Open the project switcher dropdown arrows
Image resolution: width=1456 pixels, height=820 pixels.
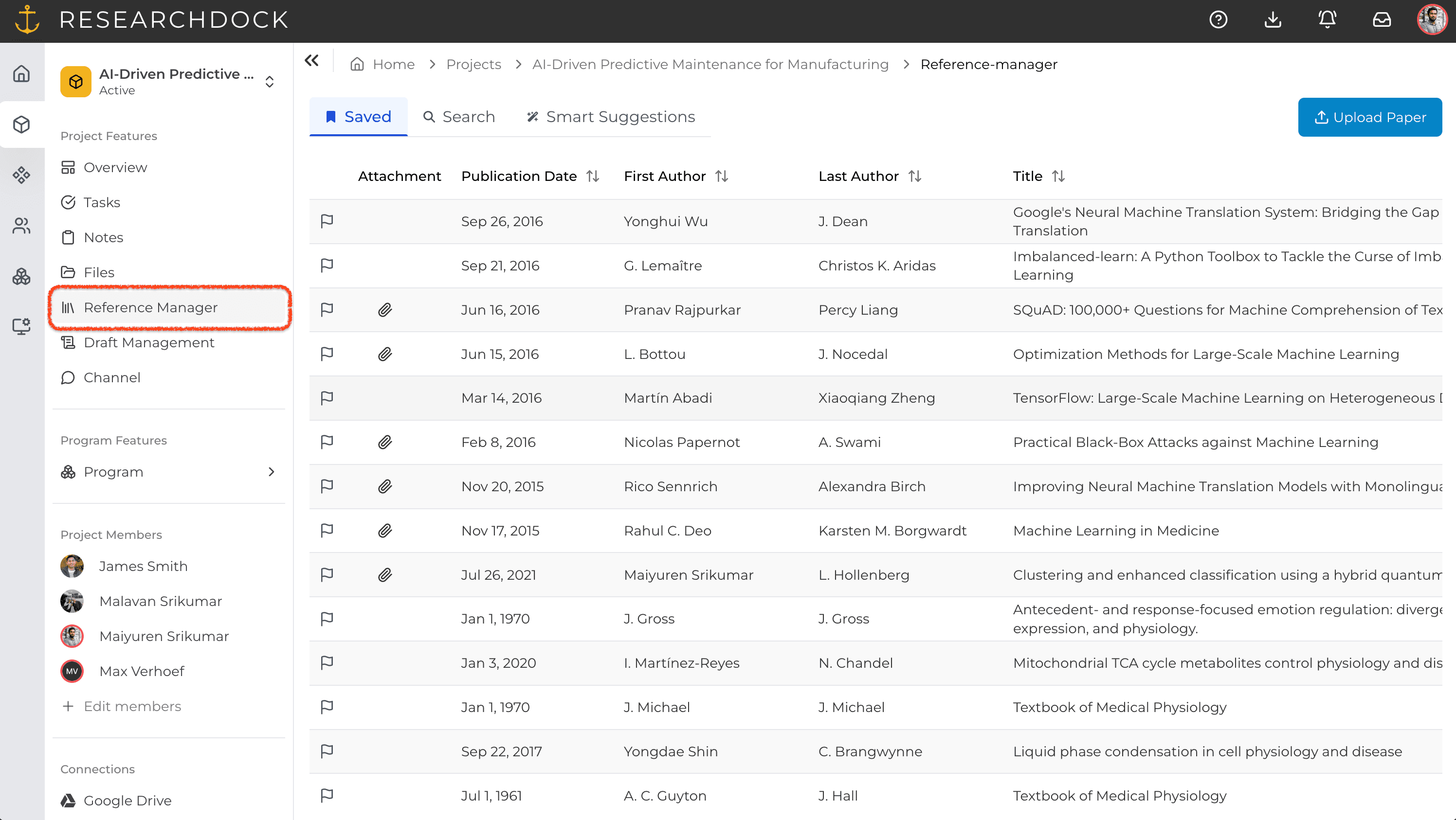coord(270,82)
